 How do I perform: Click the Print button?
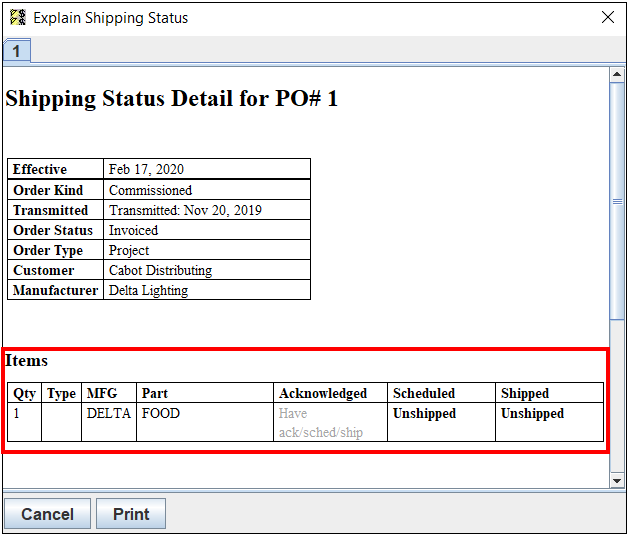[x=131, y=514]
